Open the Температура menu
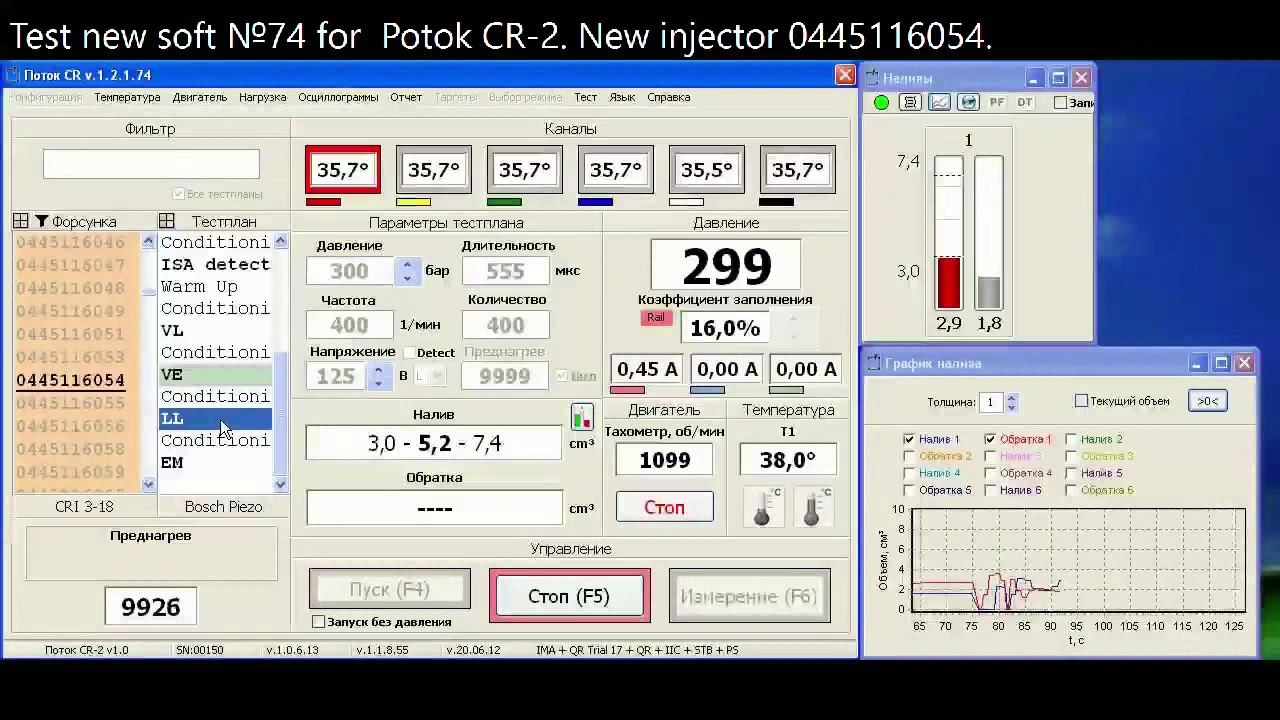The height and width of the screenshot is (720, 1280). (x=127, y=97)
